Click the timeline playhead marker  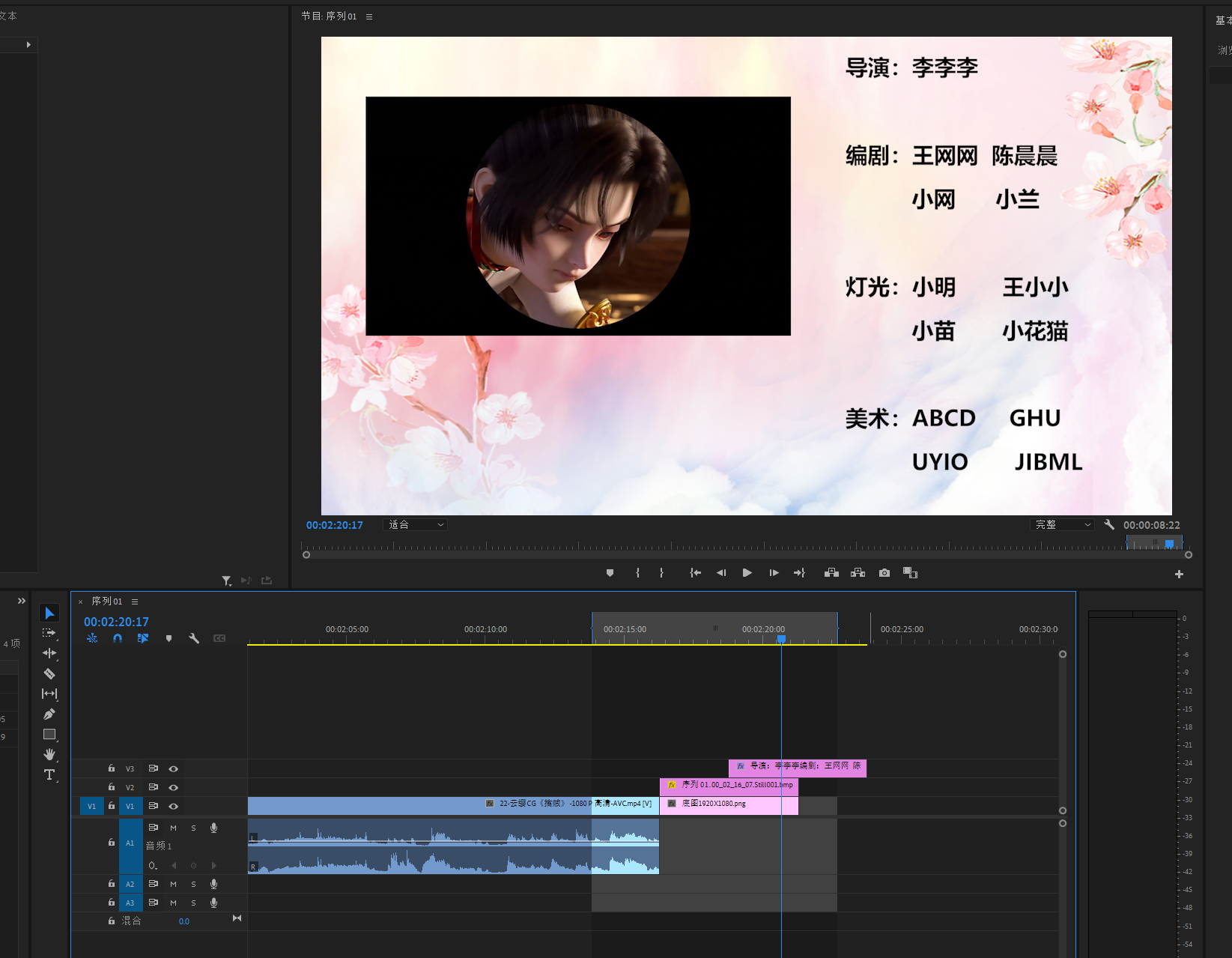[x=781, y=639]
